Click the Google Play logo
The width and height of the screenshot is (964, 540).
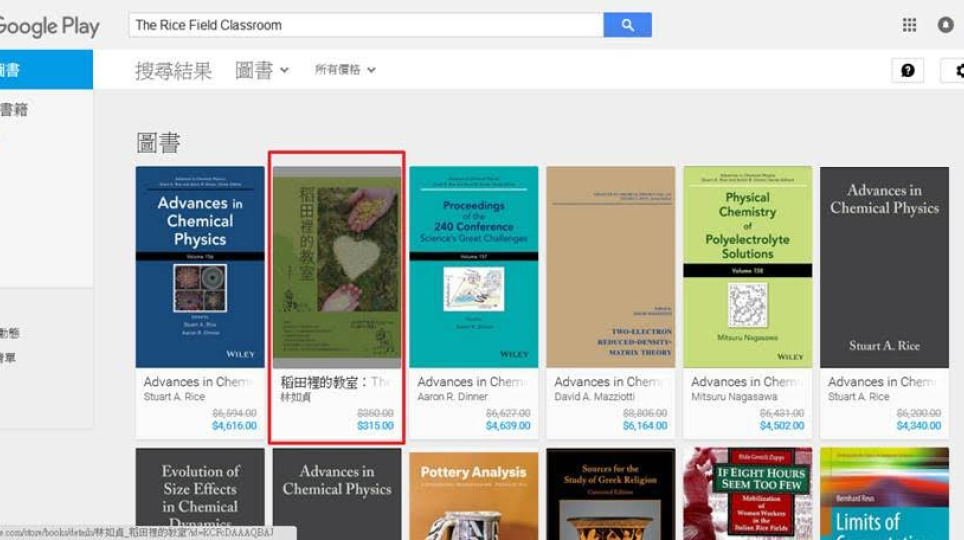coord(48,26)
